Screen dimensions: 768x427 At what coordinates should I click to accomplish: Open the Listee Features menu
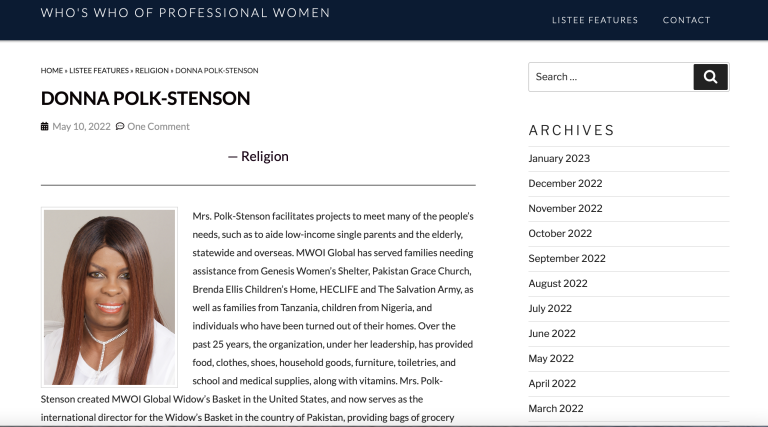[595, 20]
